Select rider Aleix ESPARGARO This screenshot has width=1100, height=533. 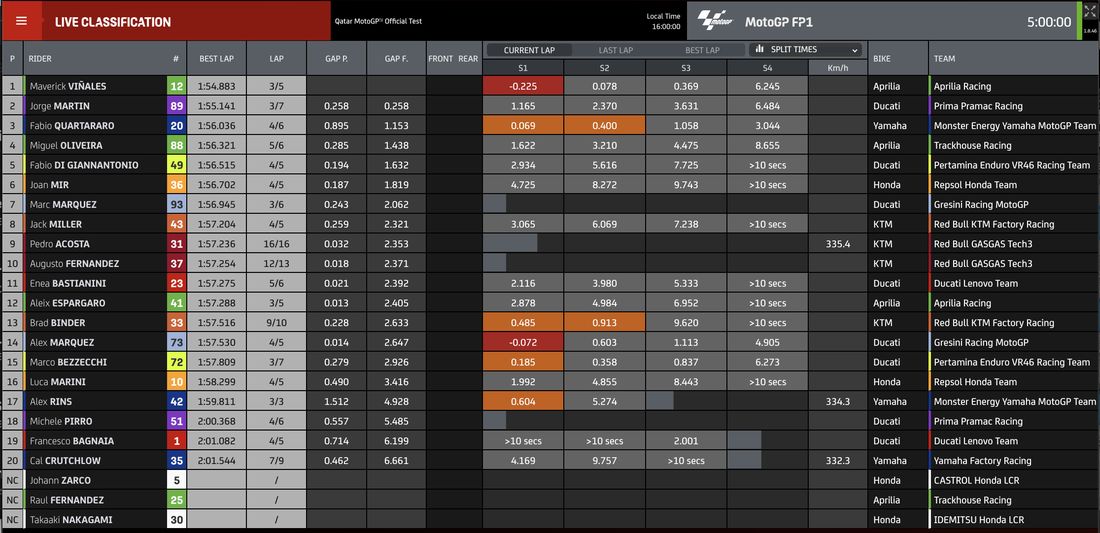(x=65, y=303)
